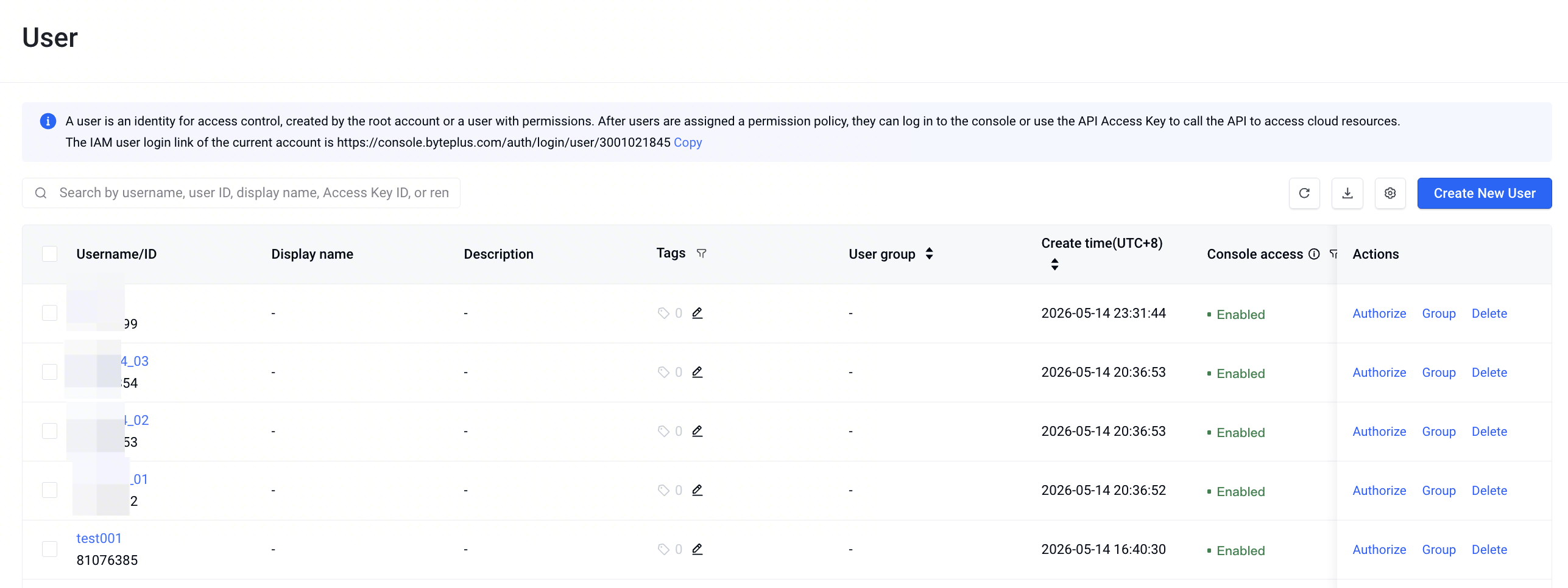Tick the checkbox for user ending _01
This screenshot has height=588, width=1568.
click(49, 490)
